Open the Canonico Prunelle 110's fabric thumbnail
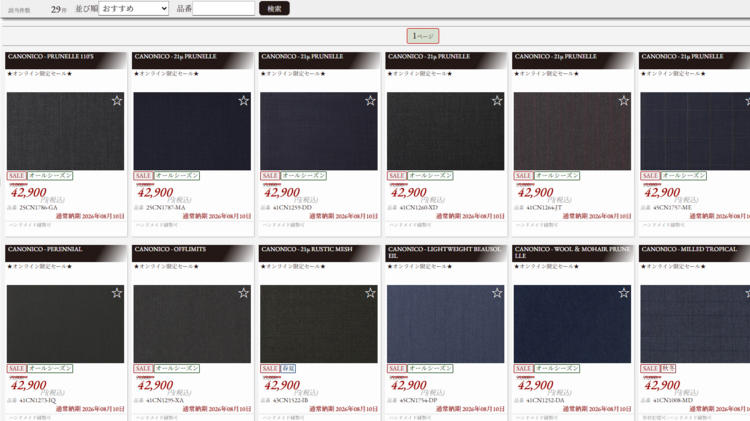 click(x=66, y=131)
